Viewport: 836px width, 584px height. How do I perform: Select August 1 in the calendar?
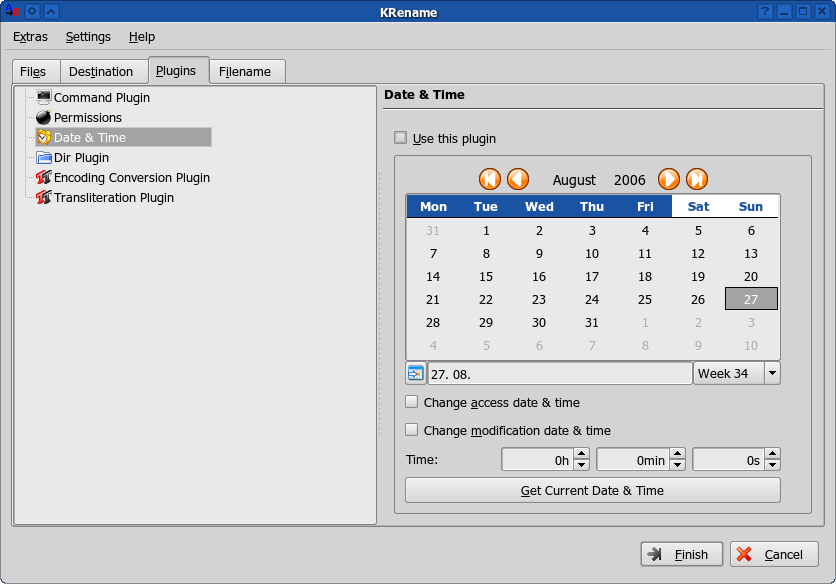[x=486, y=230]
